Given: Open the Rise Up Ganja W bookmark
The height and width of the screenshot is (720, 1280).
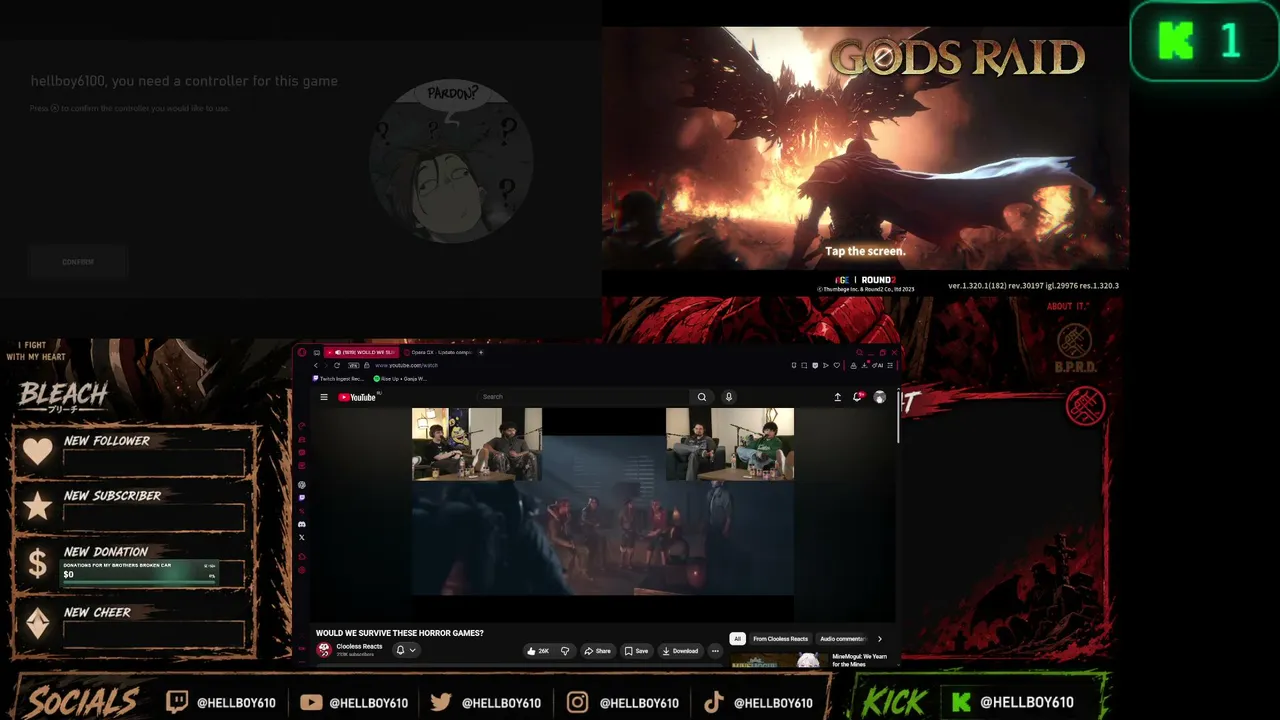Looking at the screenshot, I should pos(400,379).
